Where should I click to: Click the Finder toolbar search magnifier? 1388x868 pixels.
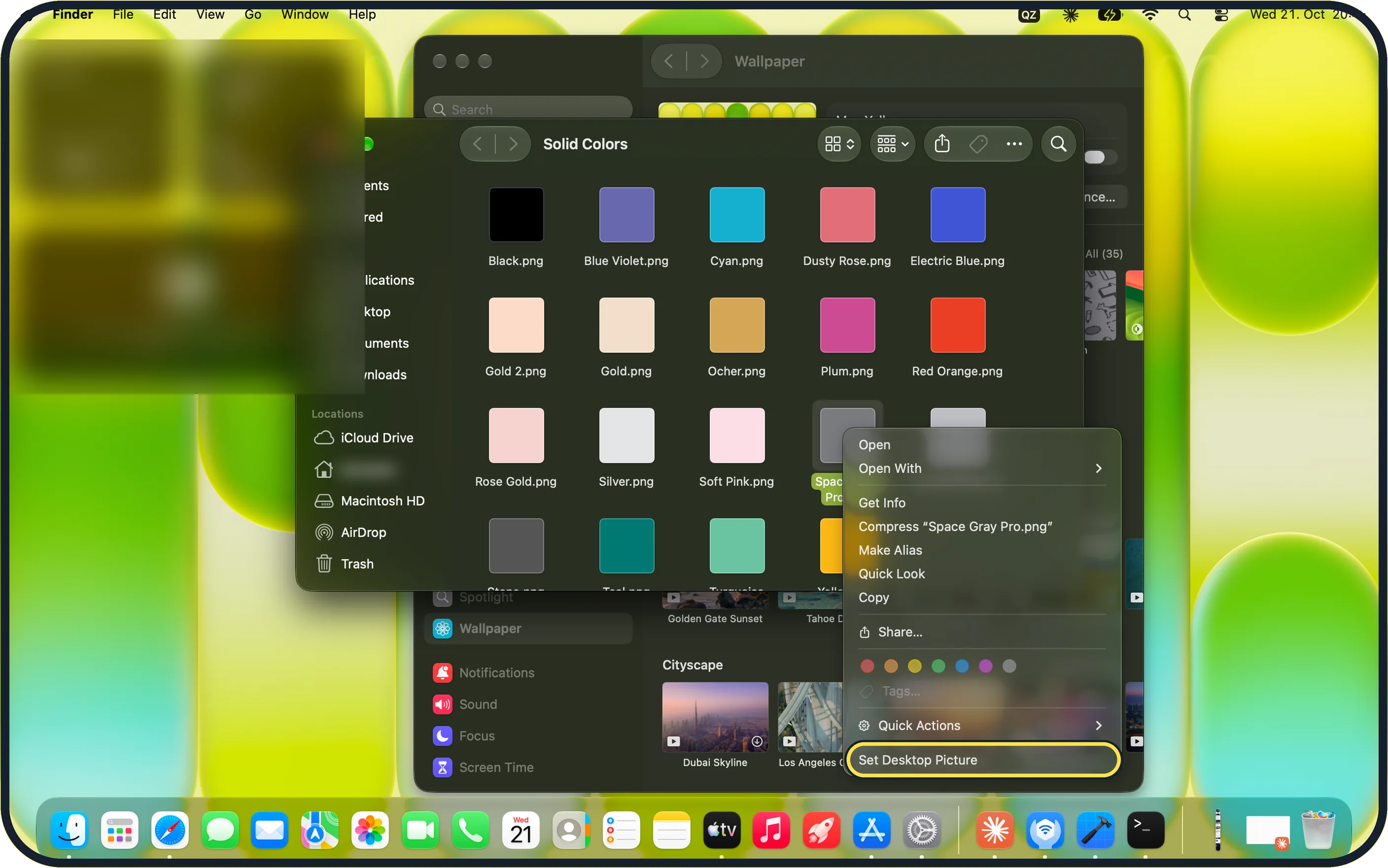pos(1058,143)
